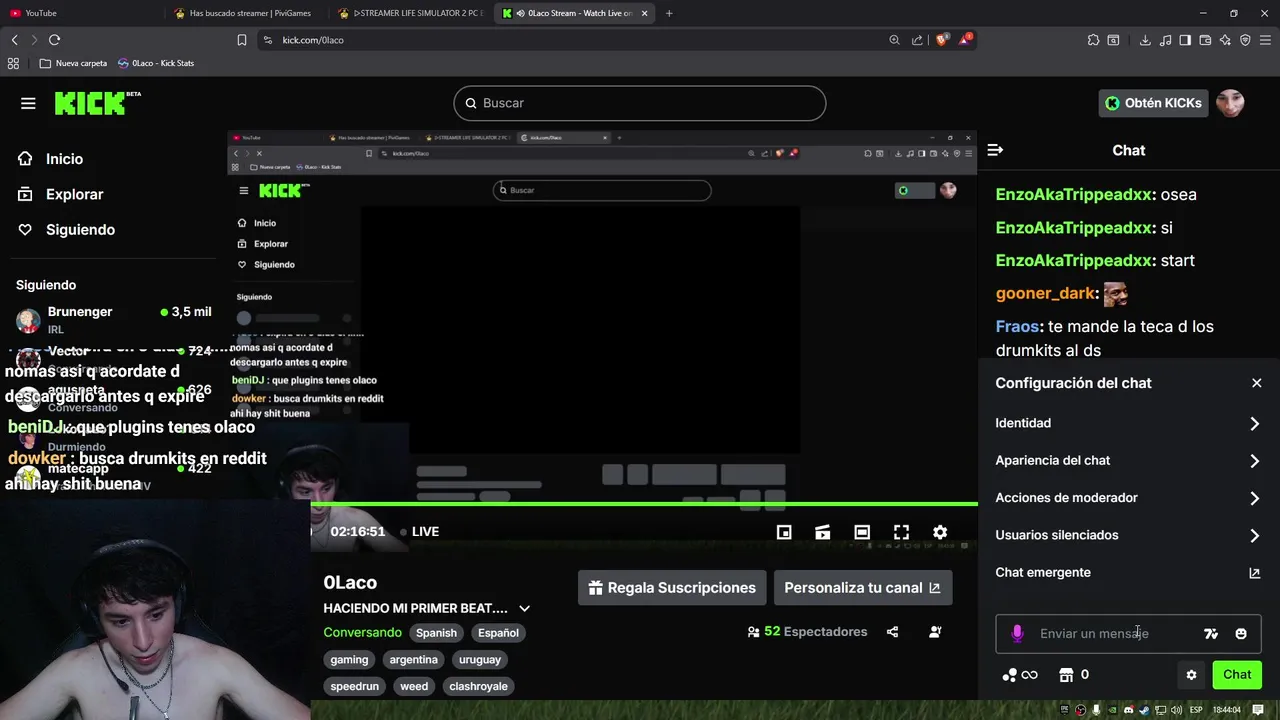Image resolution: width=1280 pixels, height=720 pixels.
Task: Click Brave Shields lion icon
Action: tap(941, 40)
